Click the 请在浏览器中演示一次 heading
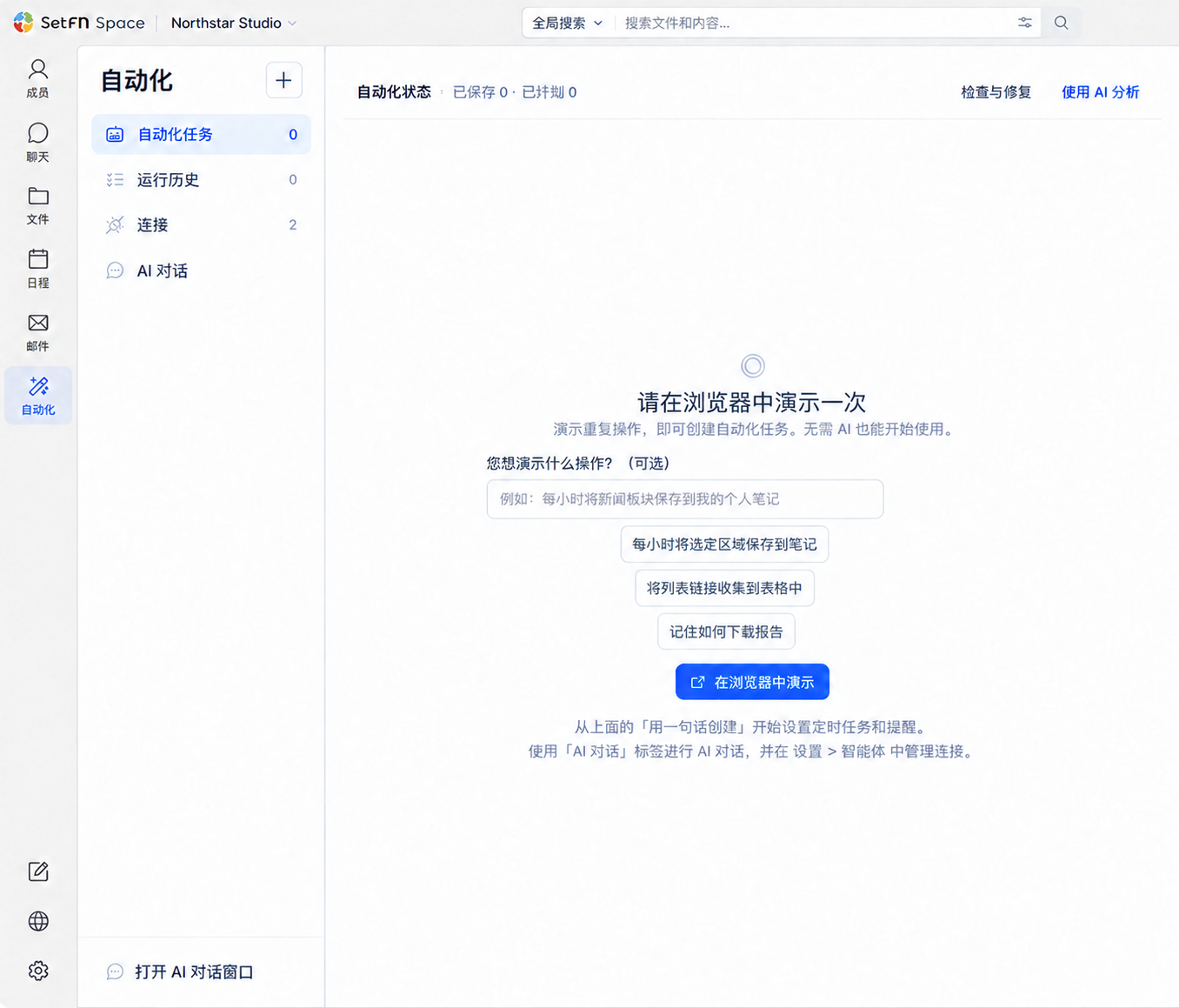Screen dimensions: 1179x1008 (752, 402)
